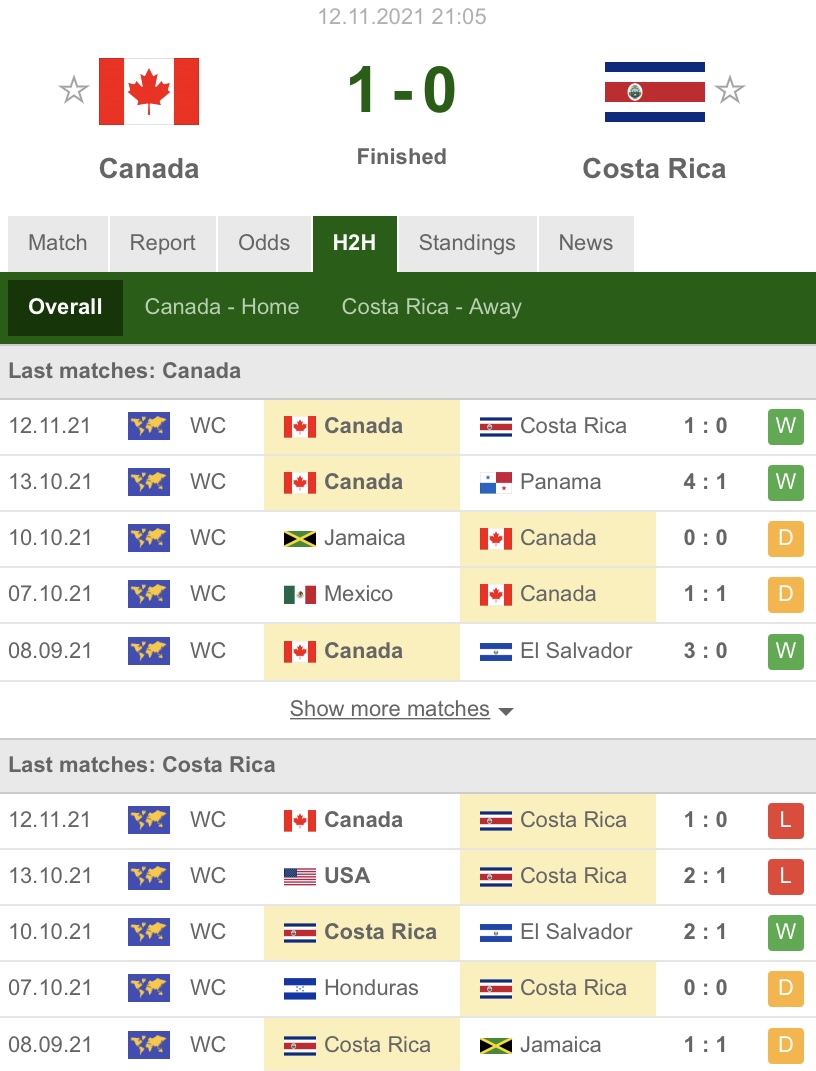Expand Show more matches for Canada
This screenshot has width=816, height=1071.
click(x=390, y=709)
